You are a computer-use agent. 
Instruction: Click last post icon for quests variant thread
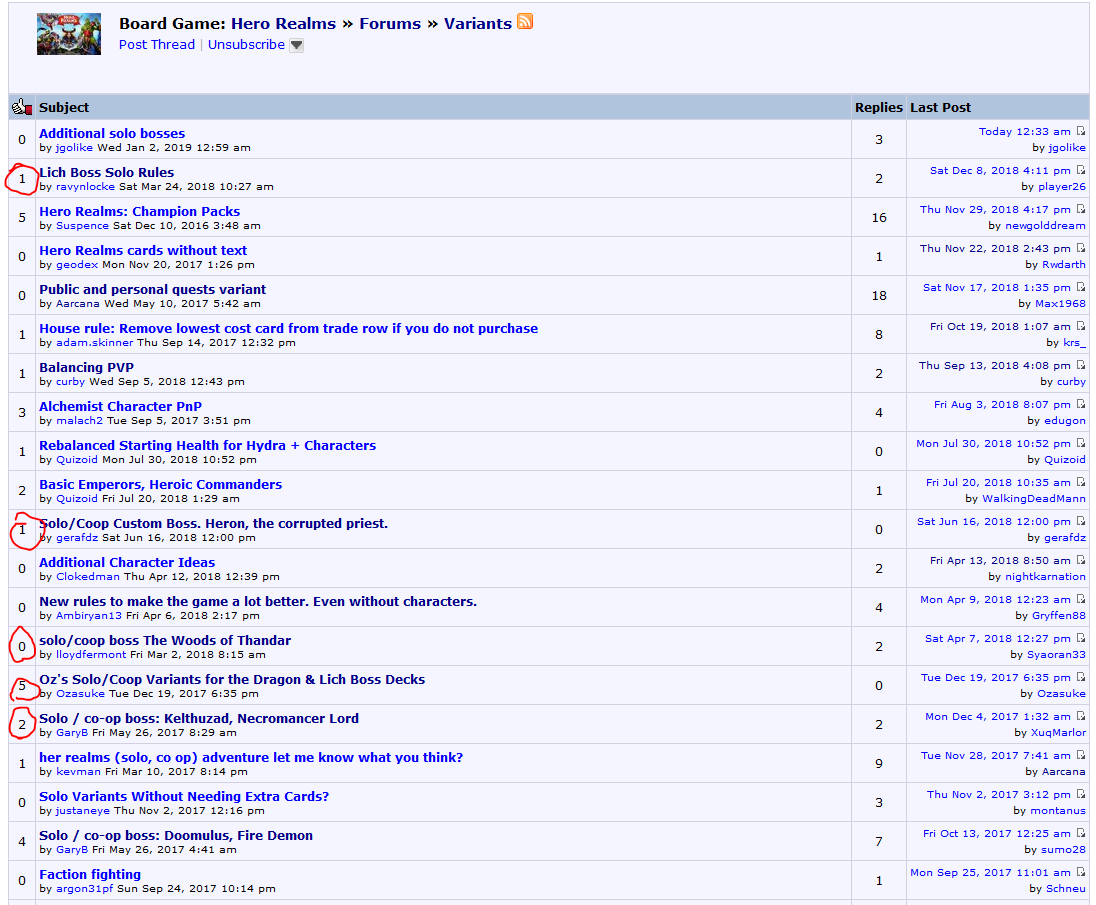pos(1081,288)
